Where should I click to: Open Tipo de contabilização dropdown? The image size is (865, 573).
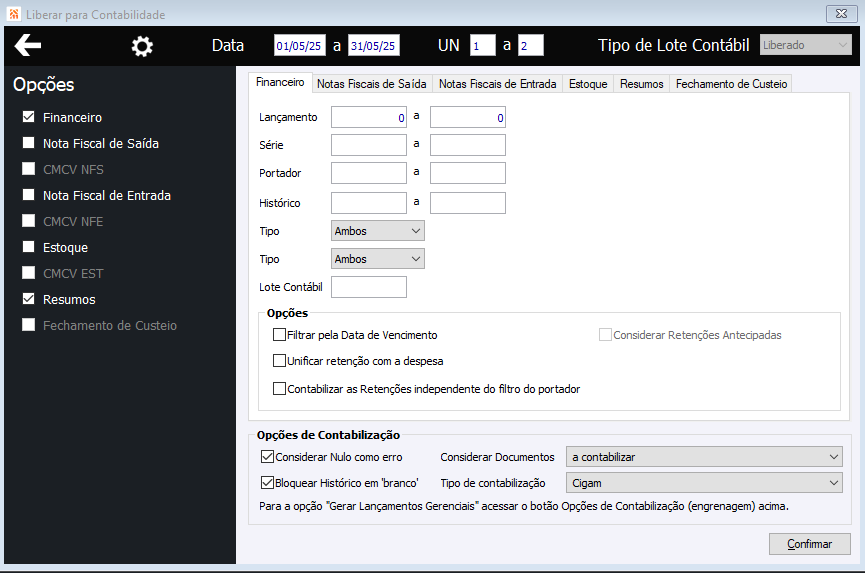click(704, 483)
